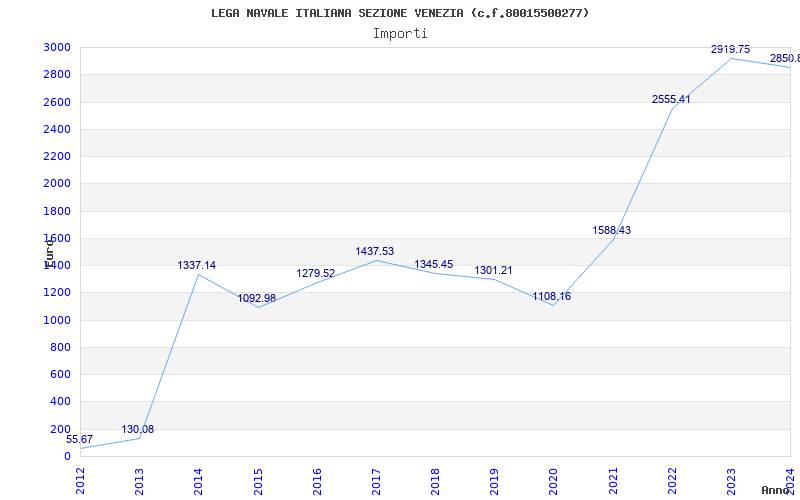Image resolution: width=800 pixels, height=500 pixels.
Task: Click y-axis tick label 0
Action: coord(67,456)
